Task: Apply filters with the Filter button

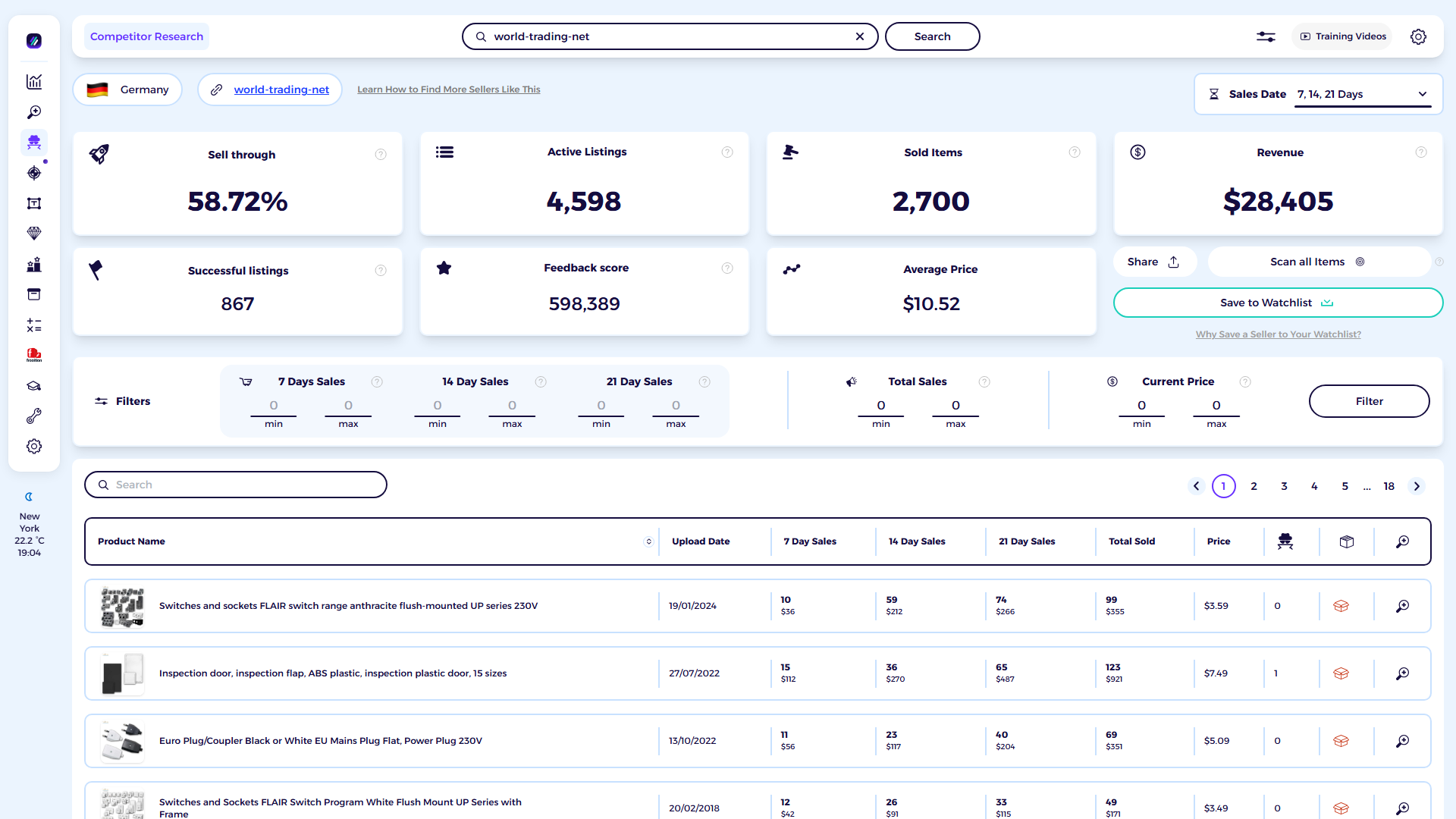Action: pyautogui.click(x=1369, y=401)
